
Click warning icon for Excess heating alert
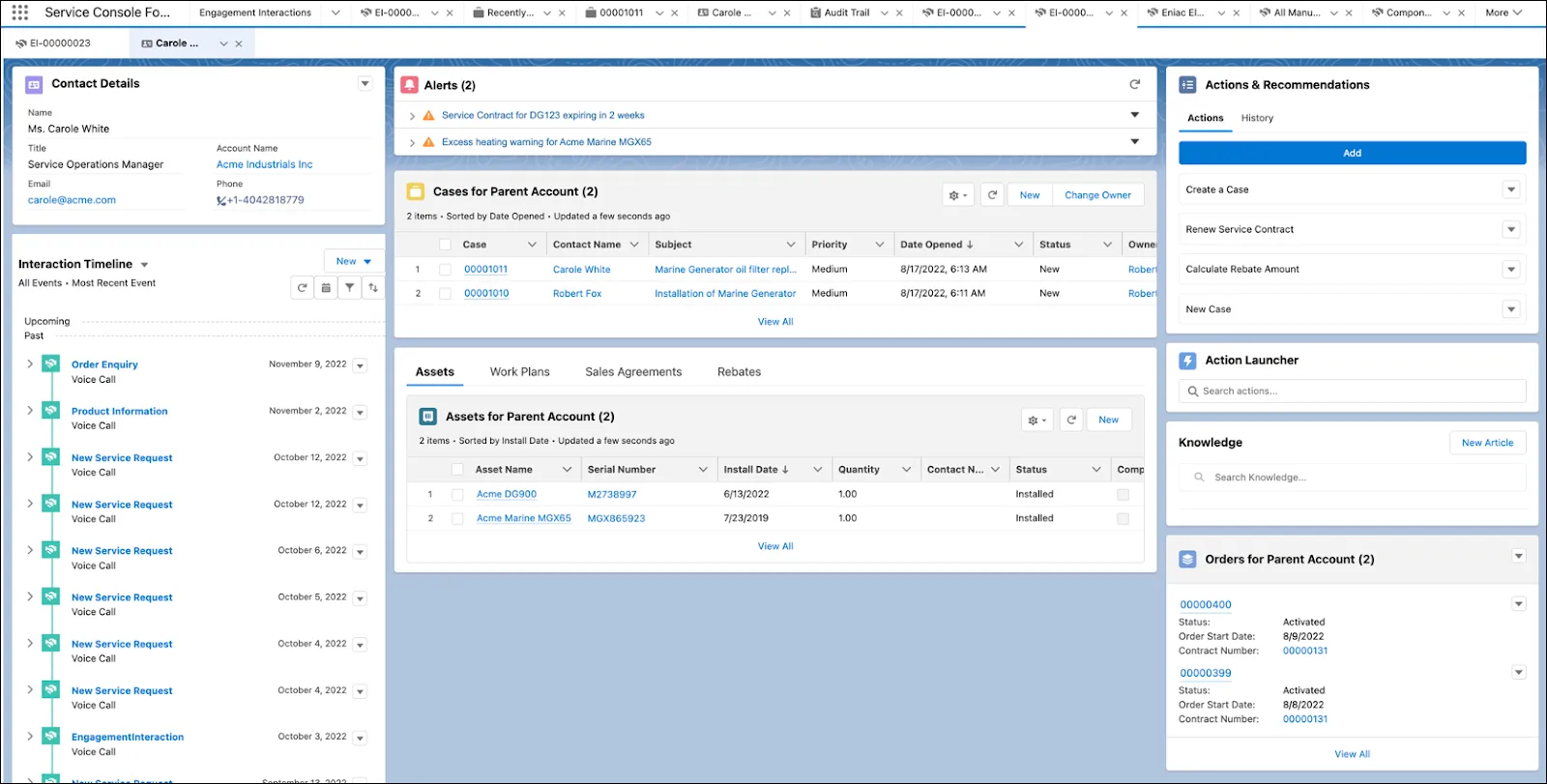tap(428, 142)
